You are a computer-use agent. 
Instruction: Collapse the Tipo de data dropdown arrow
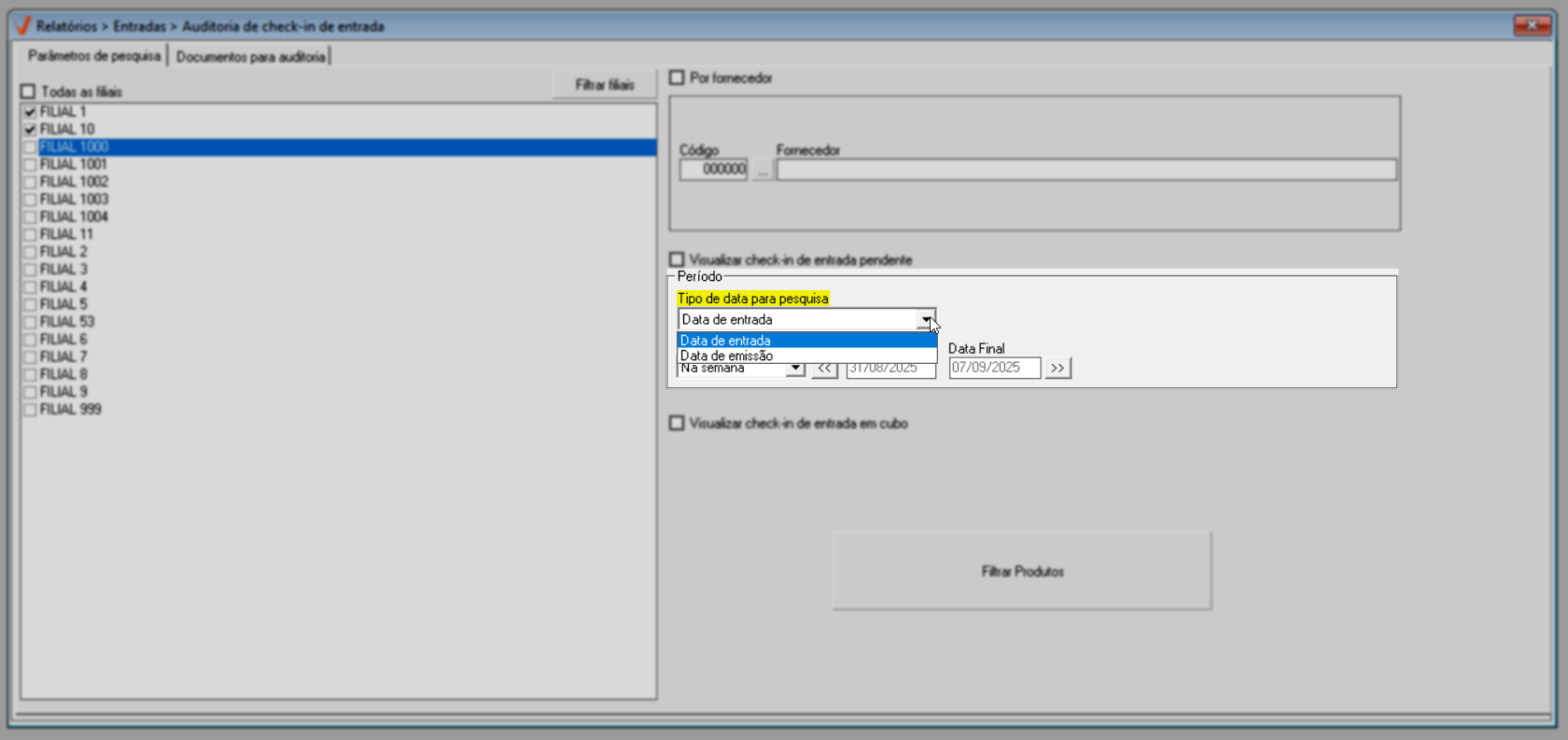926,320
